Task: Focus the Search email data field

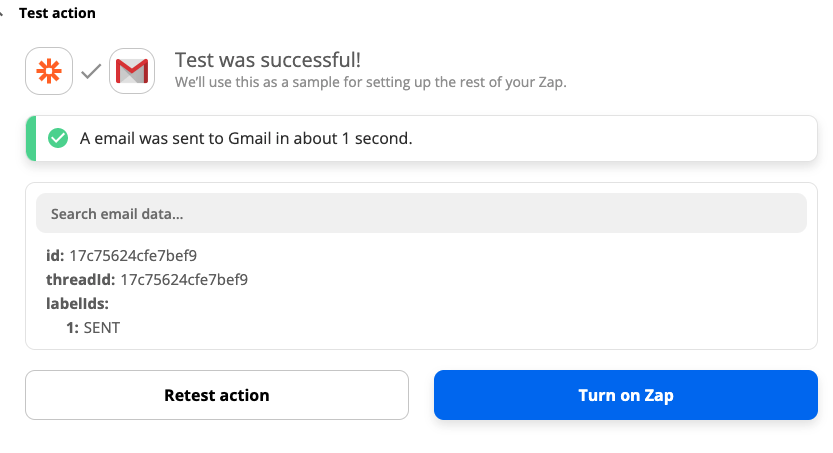Action: [421, 214]
